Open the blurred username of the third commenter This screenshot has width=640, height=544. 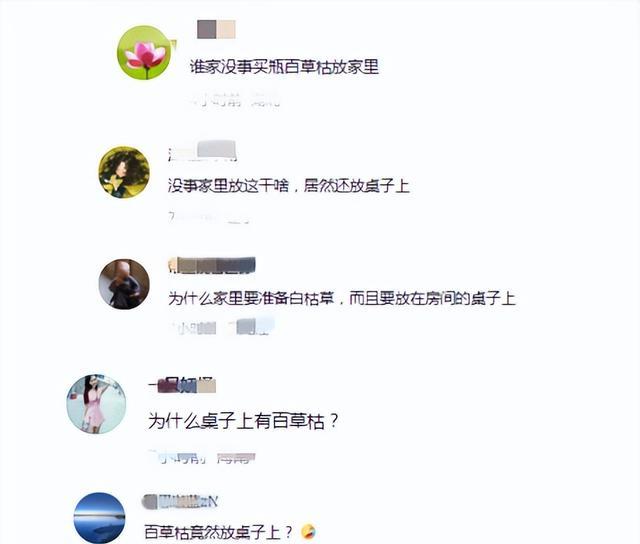click(x=212, y=265)
